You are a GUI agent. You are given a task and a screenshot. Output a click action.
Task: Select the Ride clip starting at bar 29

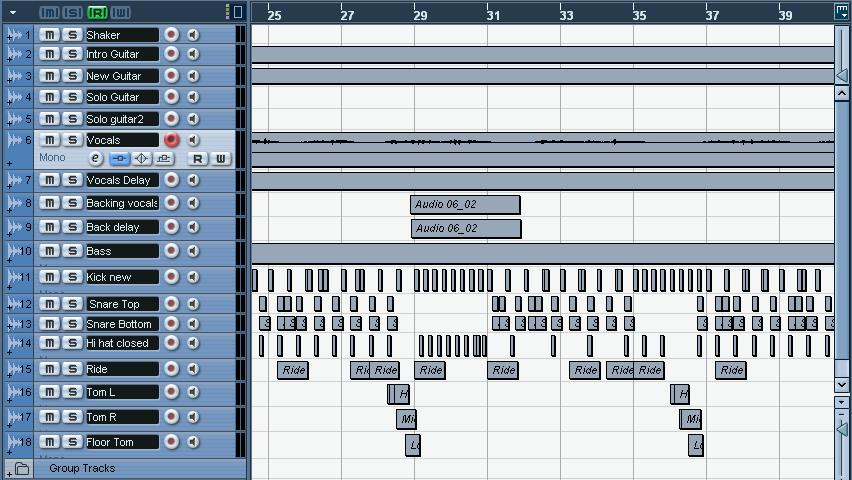tap(430, 370)
